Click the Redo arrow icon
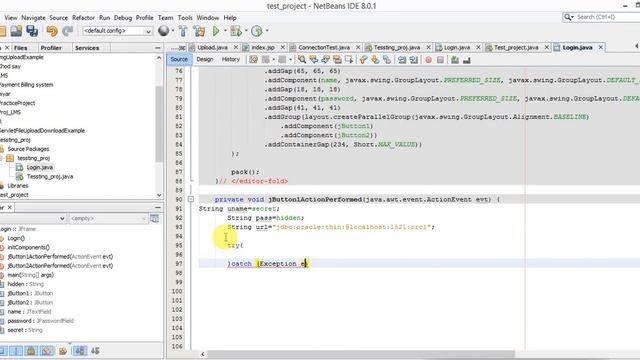This screenshot has height=360, width=640. tap(68, 31)
